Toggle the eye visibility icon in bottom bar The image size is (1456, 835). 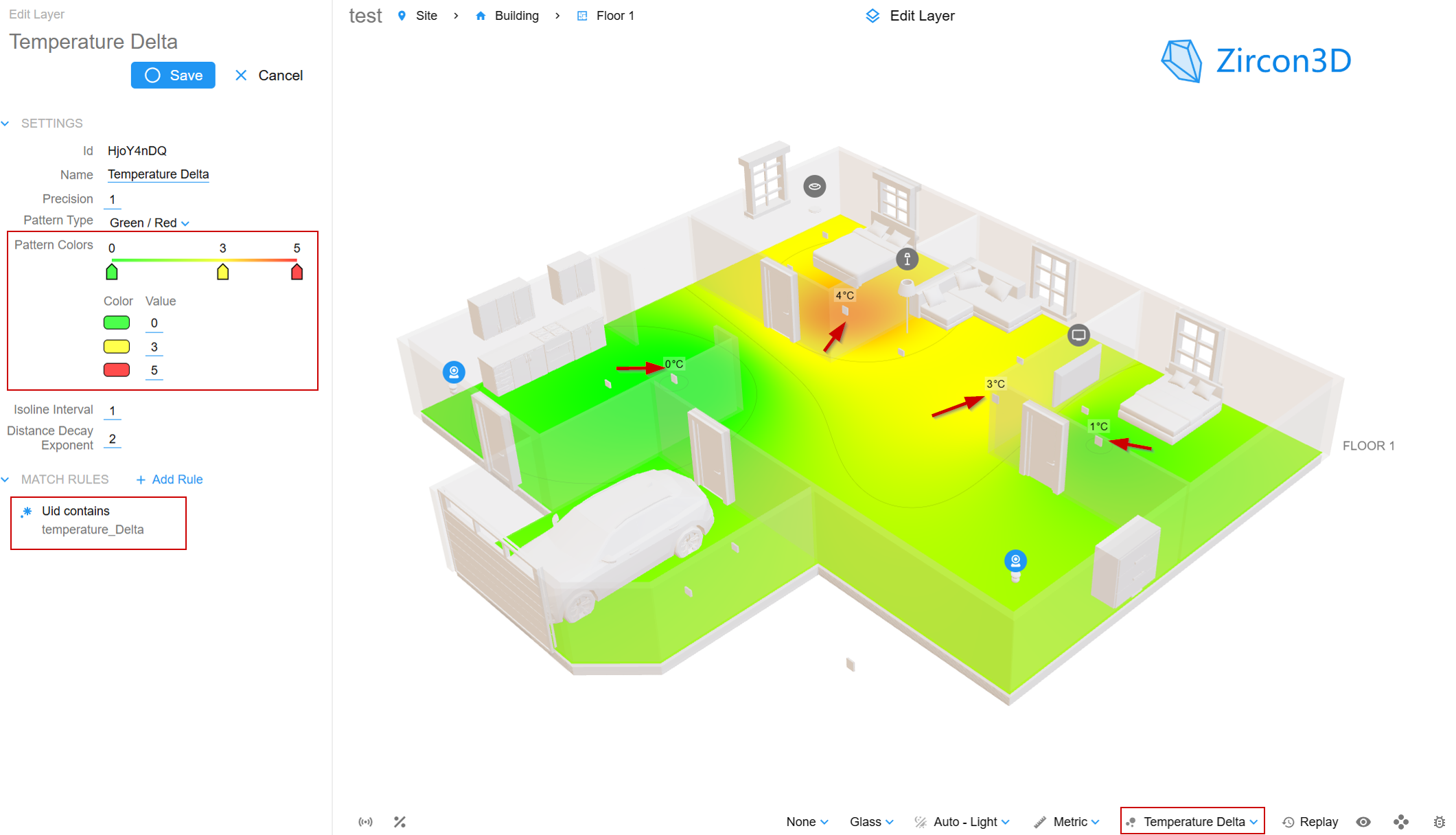pos(1363,822)
